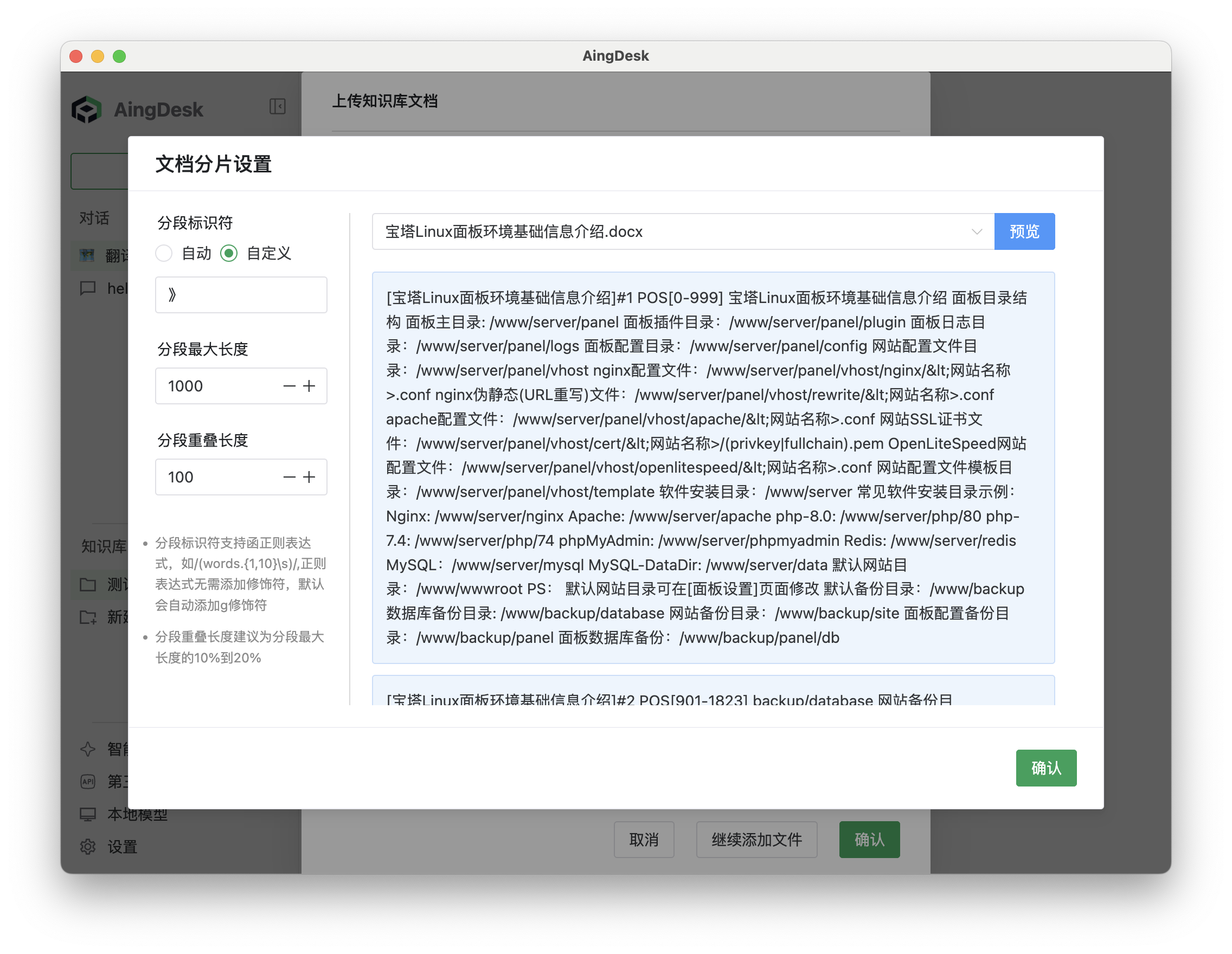Switch to the 对话 sidebar section
1232x954 pixels.
click(x=94, y=218)
